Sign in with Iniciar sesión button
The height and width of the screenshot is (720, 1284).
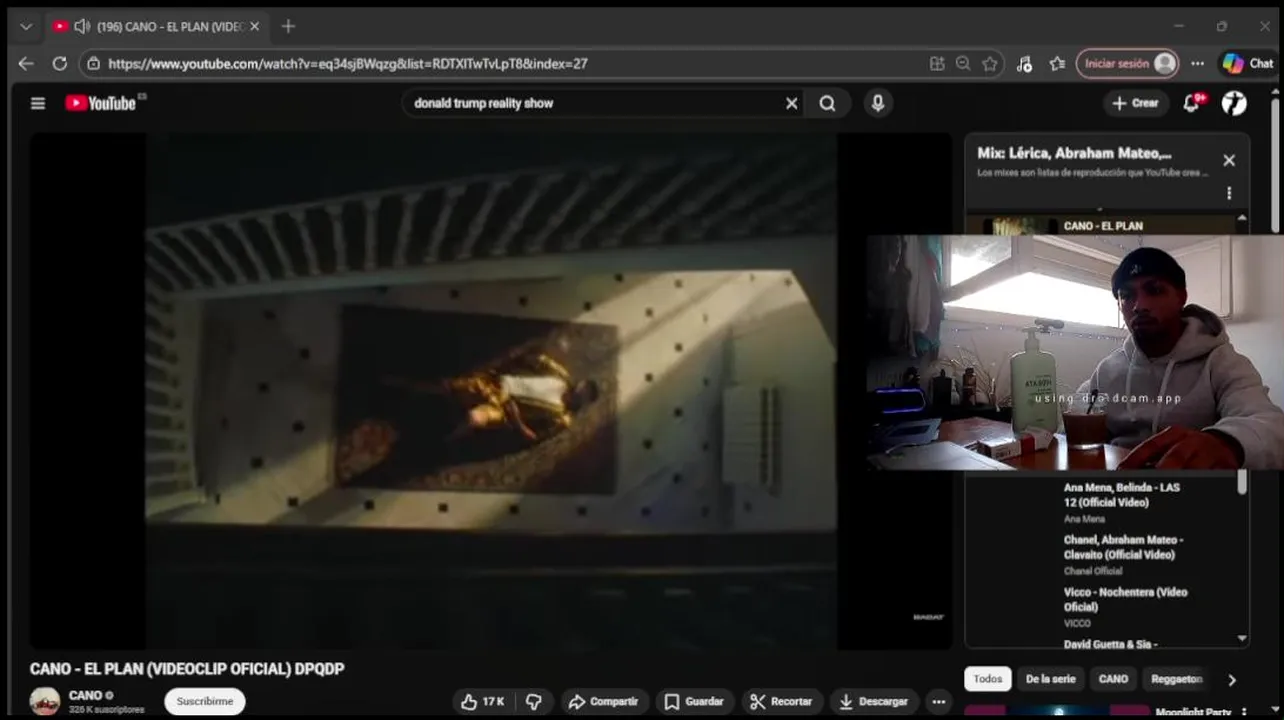(x=1127, y=63)
